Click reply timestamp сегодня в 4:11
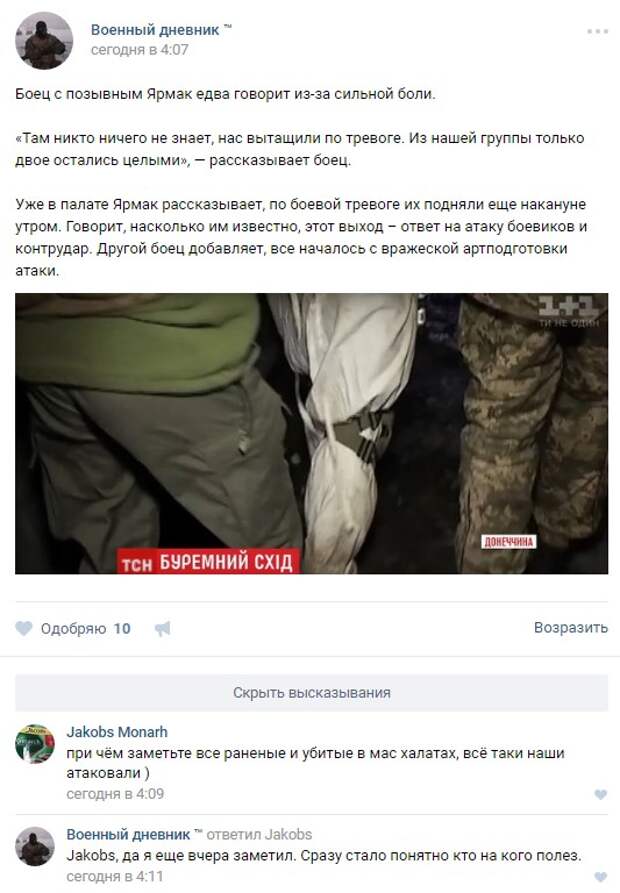Screen dimensions: 620x893 click(115, 876)
